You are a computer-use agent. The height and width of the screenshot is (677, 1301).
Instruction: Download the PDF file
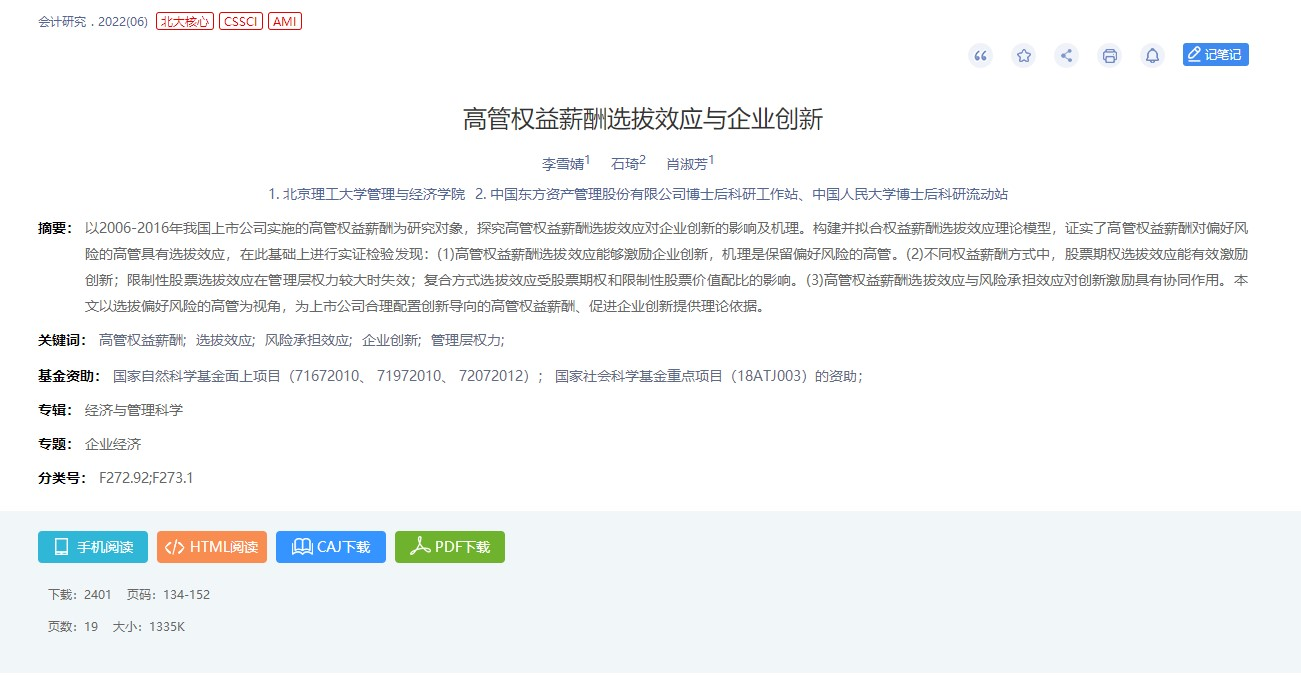pyautogui.click(x=450, y=547)
